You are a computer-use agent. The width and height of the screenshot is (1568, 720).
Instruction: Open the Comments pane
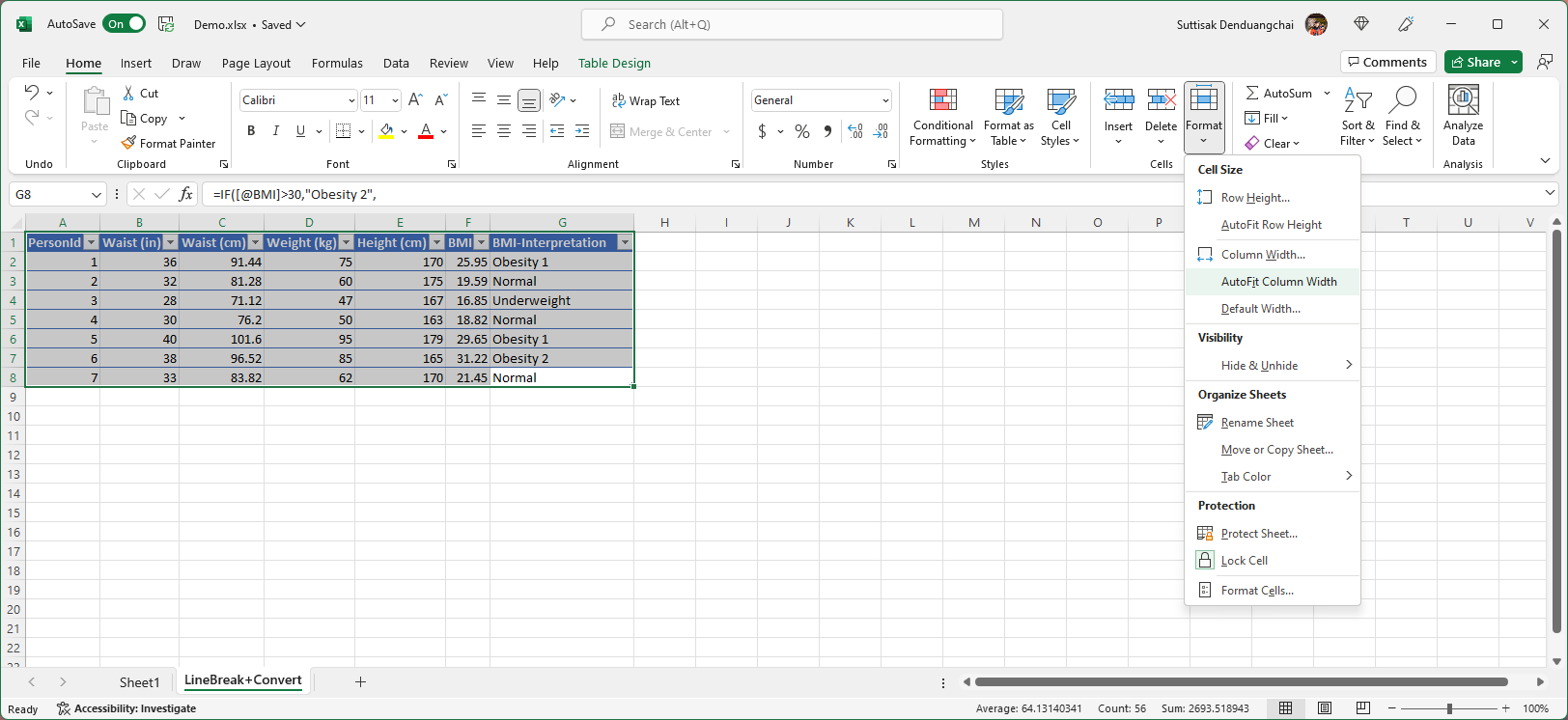coord(1388,62)
